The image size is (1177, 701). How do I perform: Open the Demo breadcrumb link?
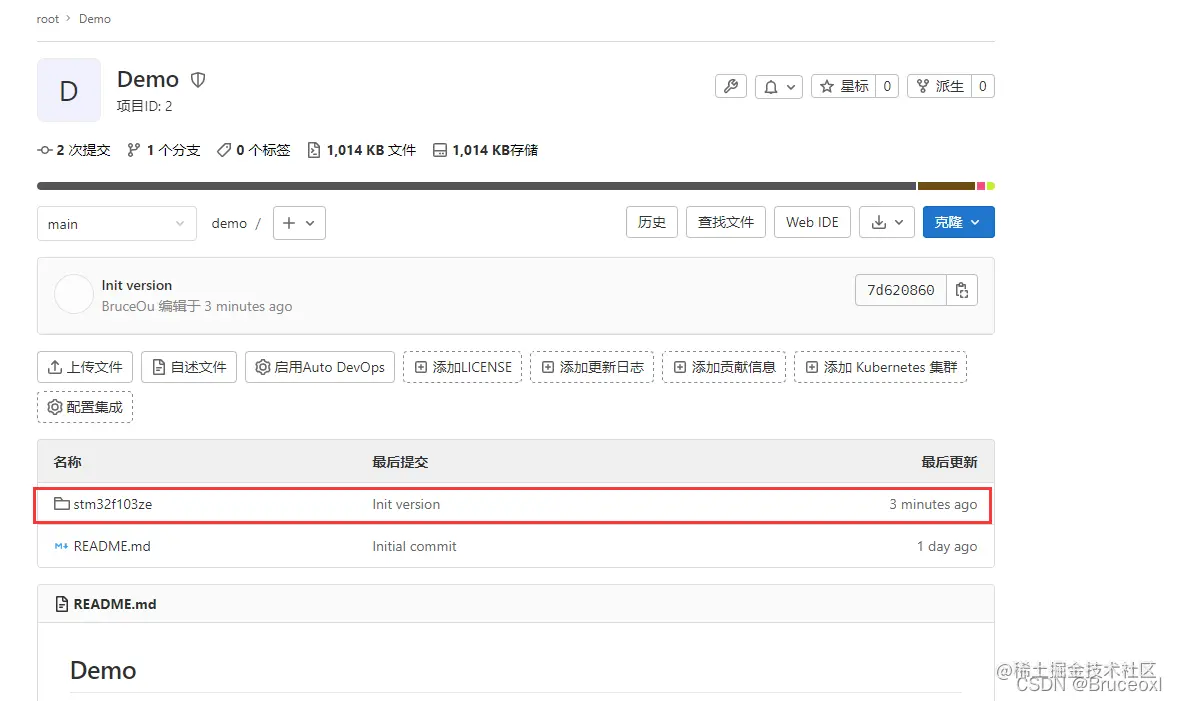pyautogui.click(x=95, y=19)
